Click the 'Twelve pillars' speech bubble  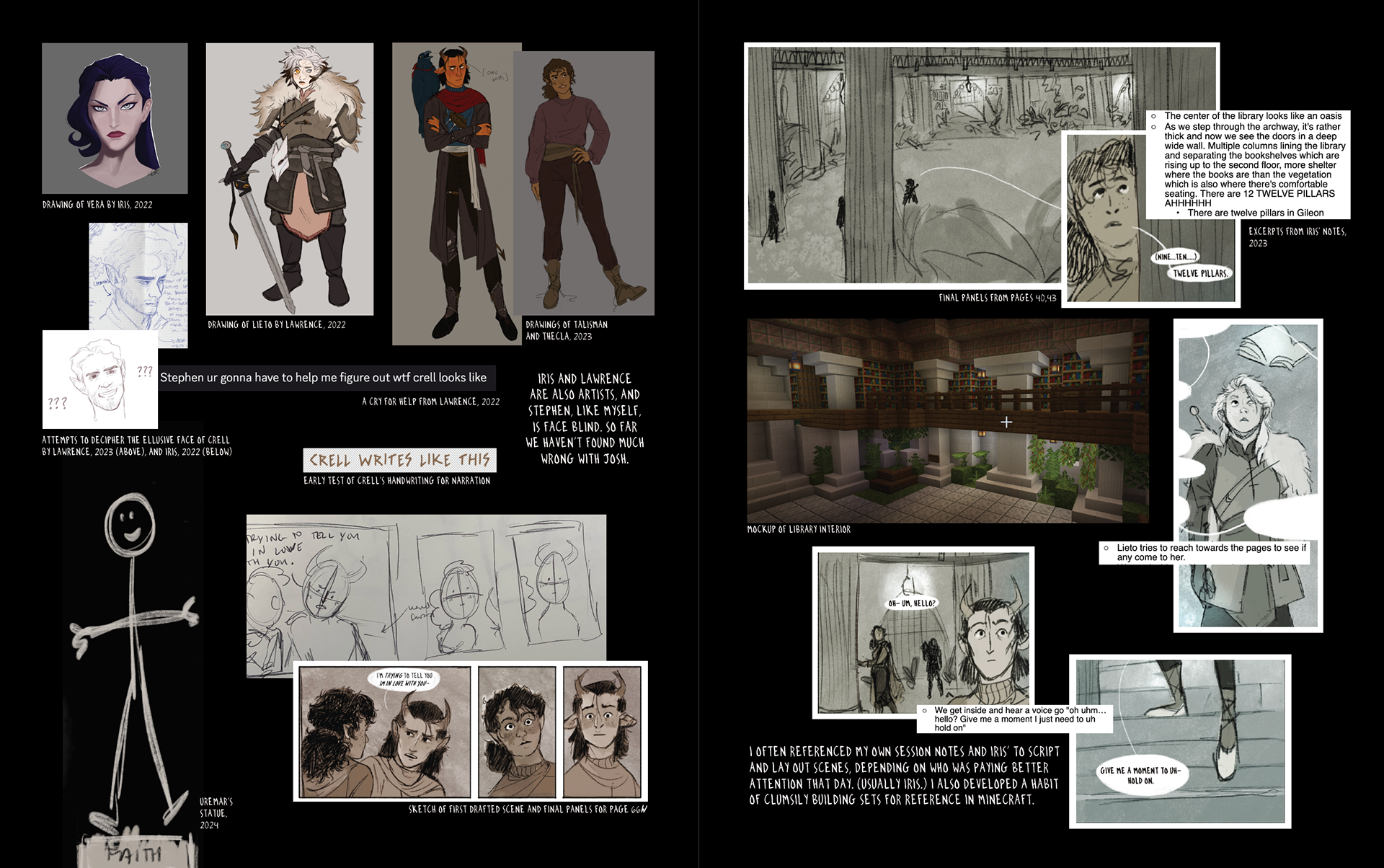click(x=1200, y=273)
